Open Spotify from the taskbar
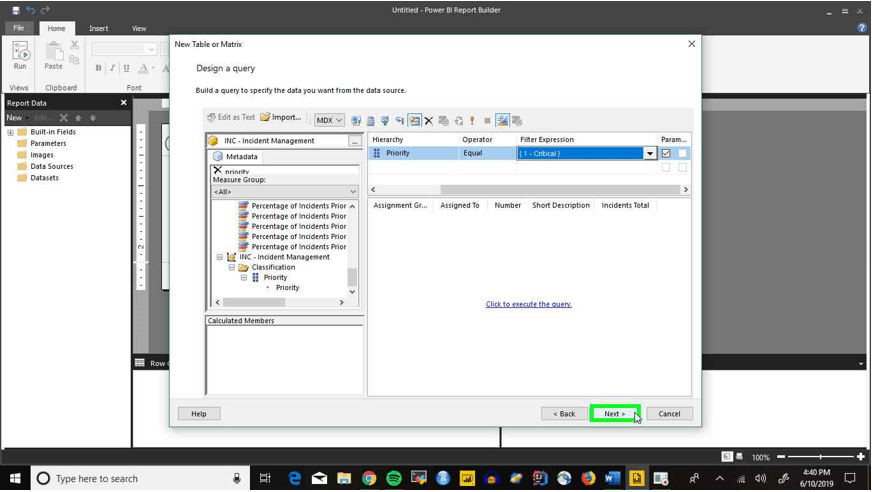The height and width of the screenshot is (492, 872). [x=394, y=478]
